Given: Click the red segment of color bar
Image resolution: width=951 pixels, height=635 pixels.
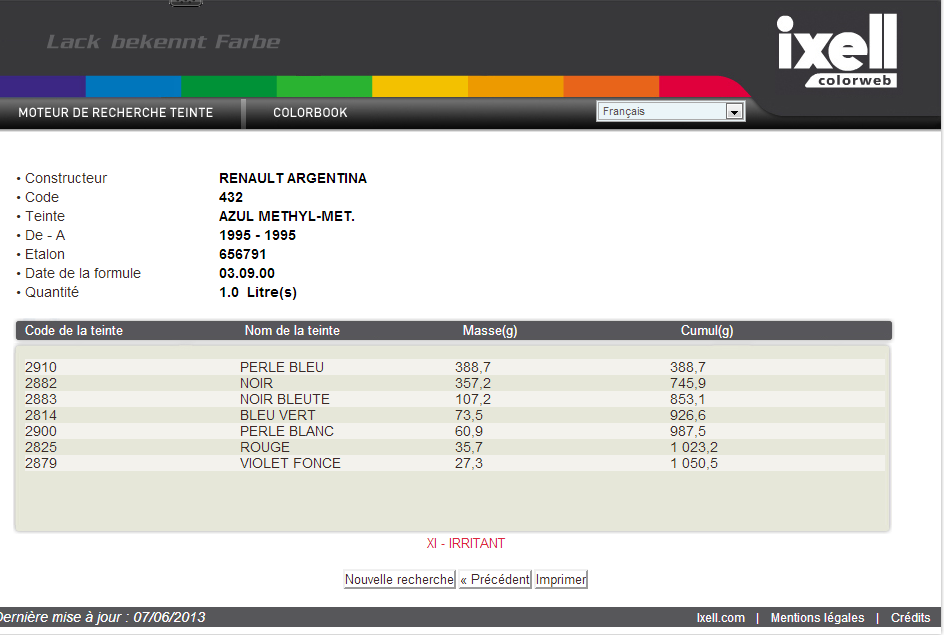Looking at the screenshot, I should pyautogui.click(x=700, y=87).
